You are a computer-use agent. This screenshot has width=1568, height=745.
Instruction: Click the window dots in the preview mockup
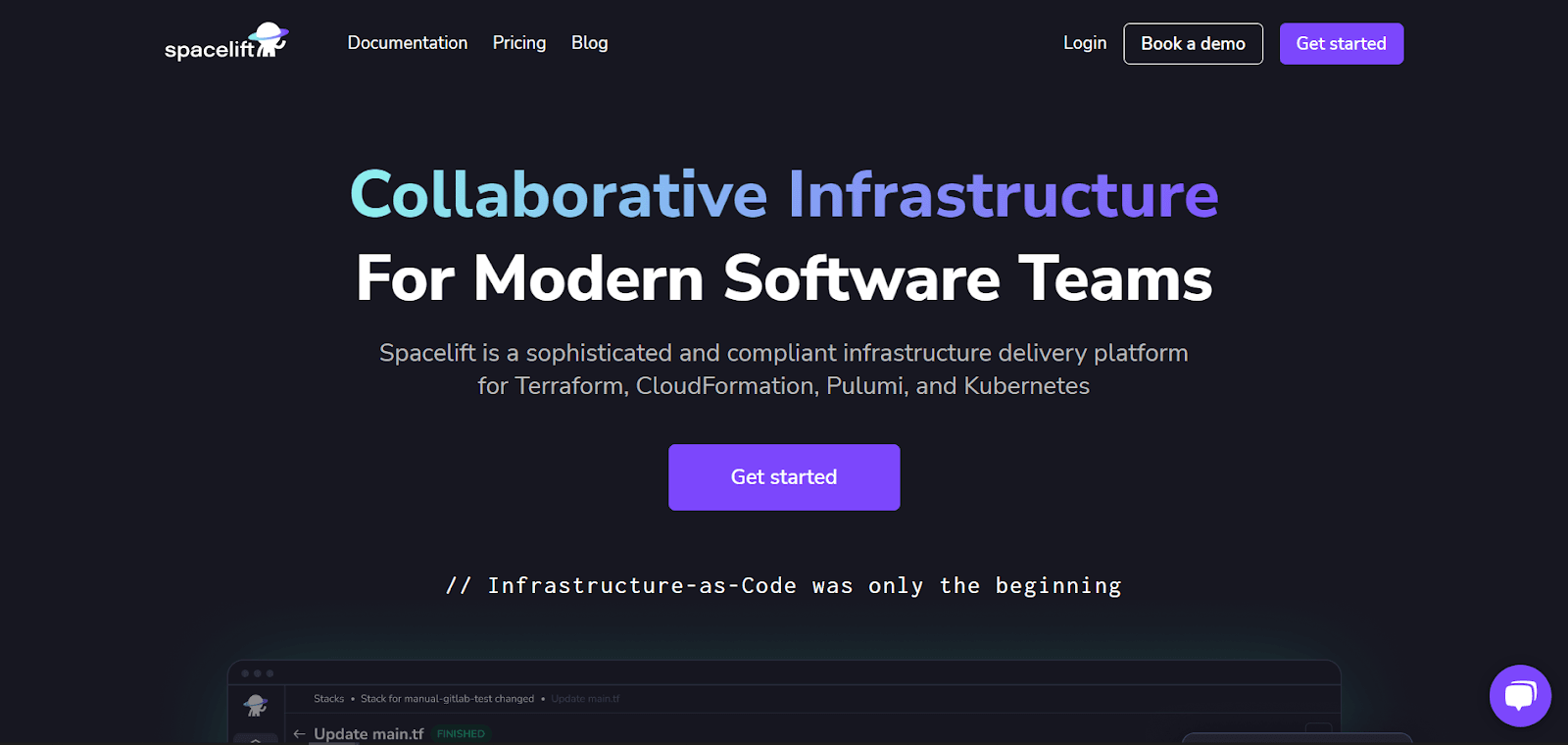point(258,673)
